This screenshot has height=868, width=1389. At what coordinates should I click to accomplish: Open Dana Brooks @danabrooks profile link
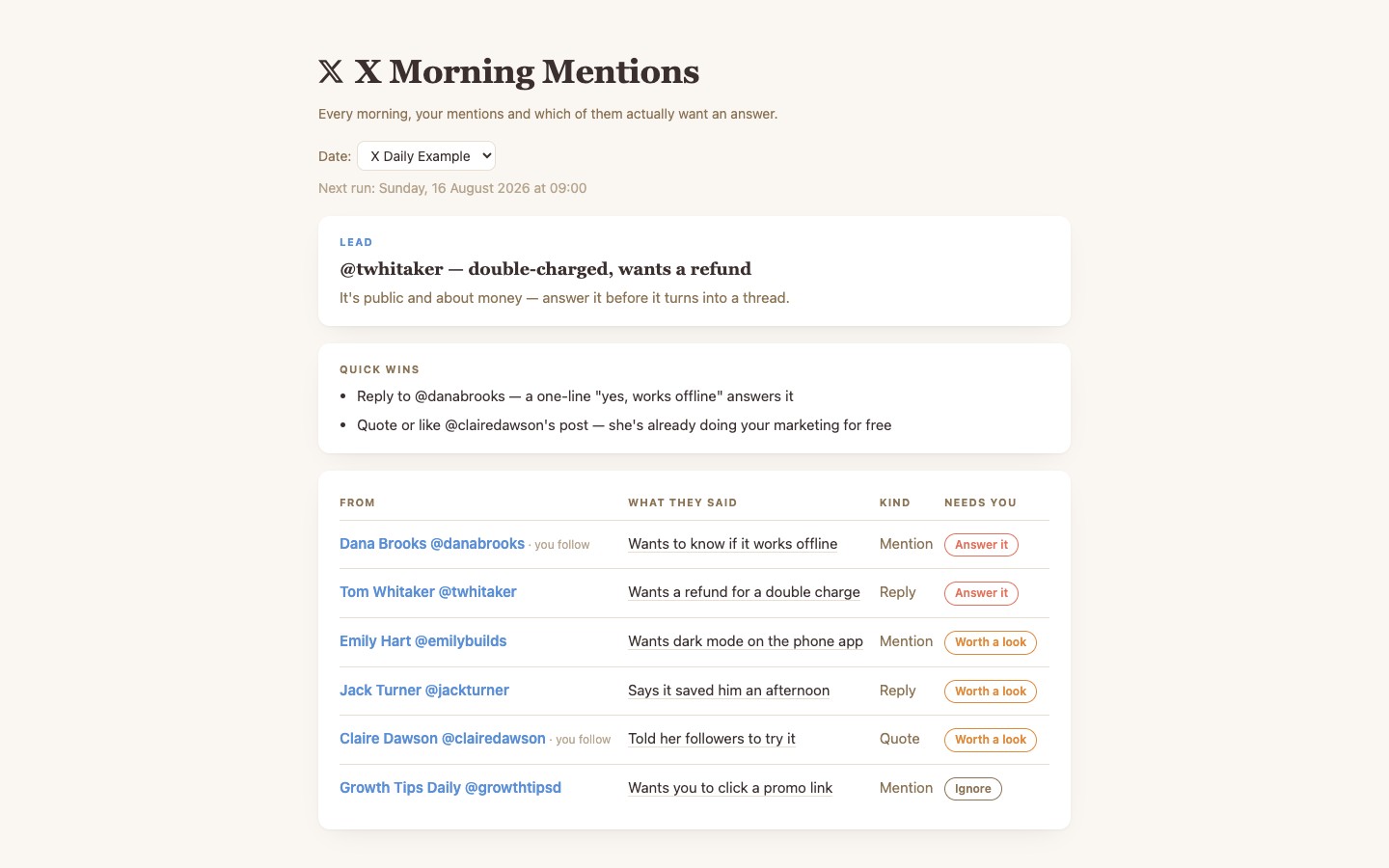click(432, 544)
